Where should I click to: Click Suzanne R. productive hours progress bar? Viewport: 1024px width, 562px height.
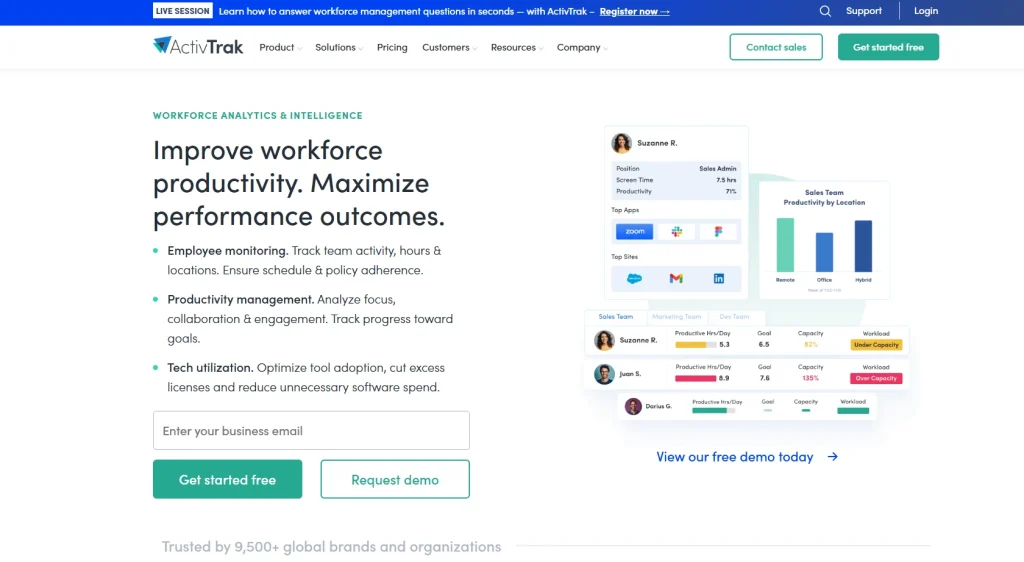click(x=696, y=345)
